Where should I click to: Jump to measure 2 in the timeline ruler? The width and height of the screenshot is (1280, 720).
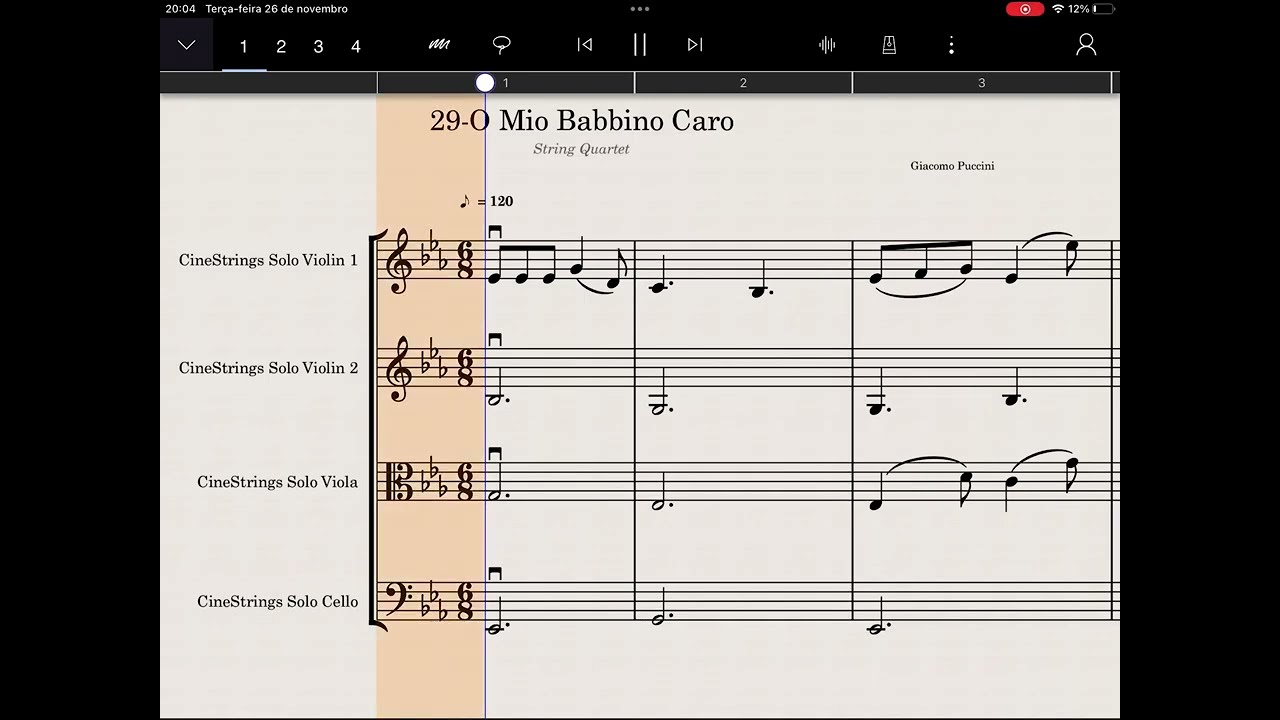pos(743,83)
